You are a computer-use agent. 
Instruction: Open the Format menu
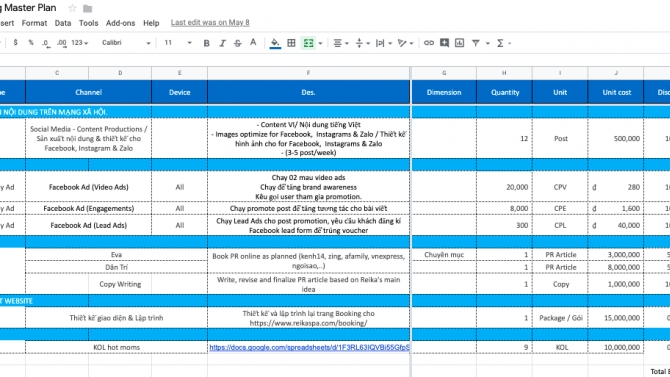(x=34, y=23)
